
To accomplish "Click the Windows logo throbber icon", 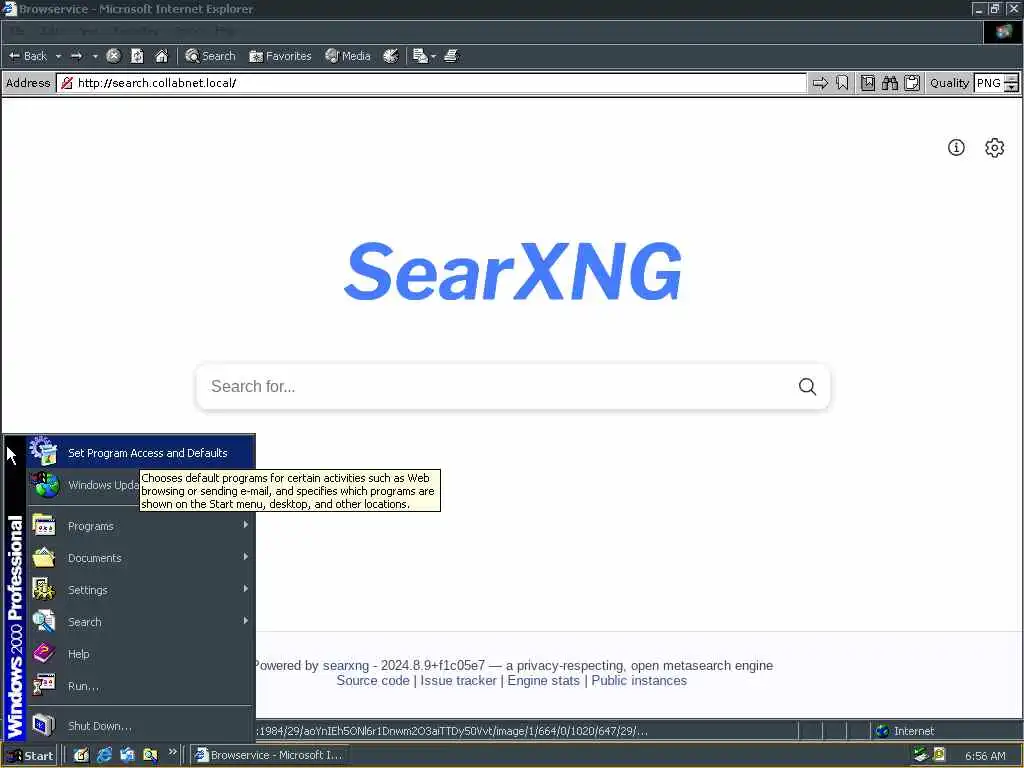I will pyautogui.click(x=1002, y=31).
